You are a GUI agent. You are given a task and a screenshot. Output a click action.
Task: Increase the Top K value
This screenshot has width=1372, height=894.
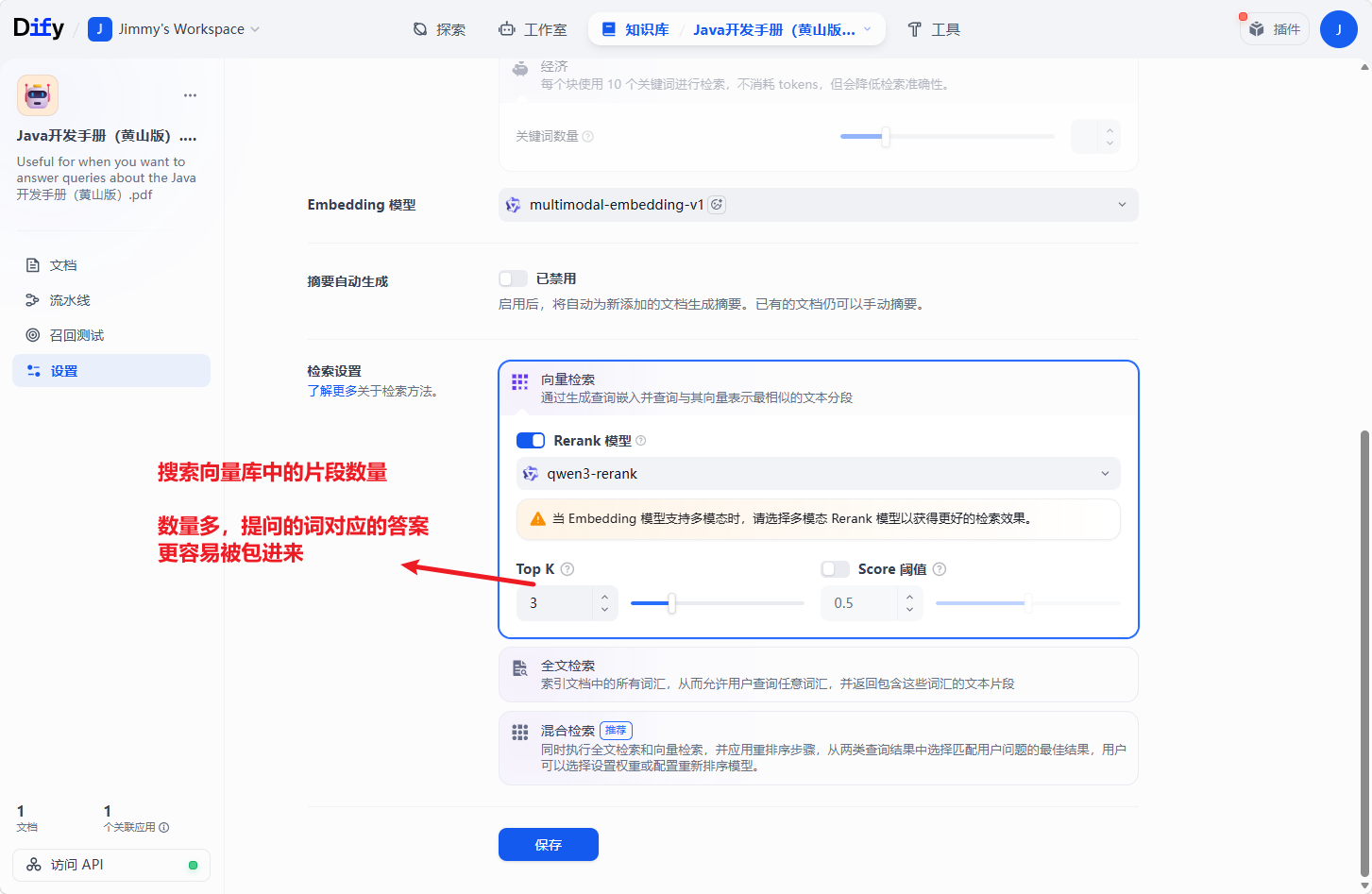pyautogui.click(x=605, y=597)
